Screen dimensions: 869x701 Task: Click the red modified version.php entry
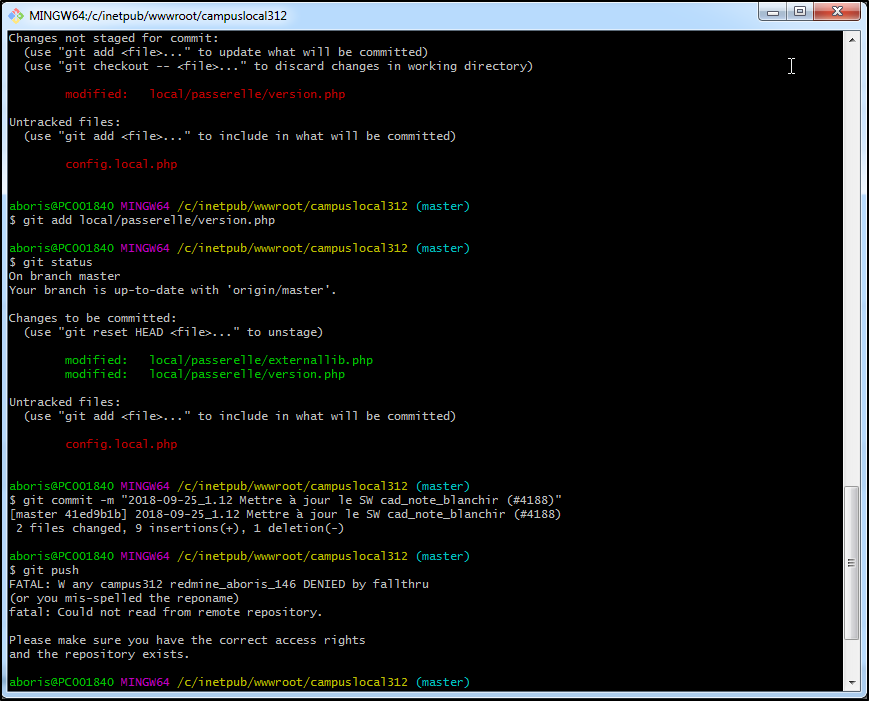tap(205, 94)
